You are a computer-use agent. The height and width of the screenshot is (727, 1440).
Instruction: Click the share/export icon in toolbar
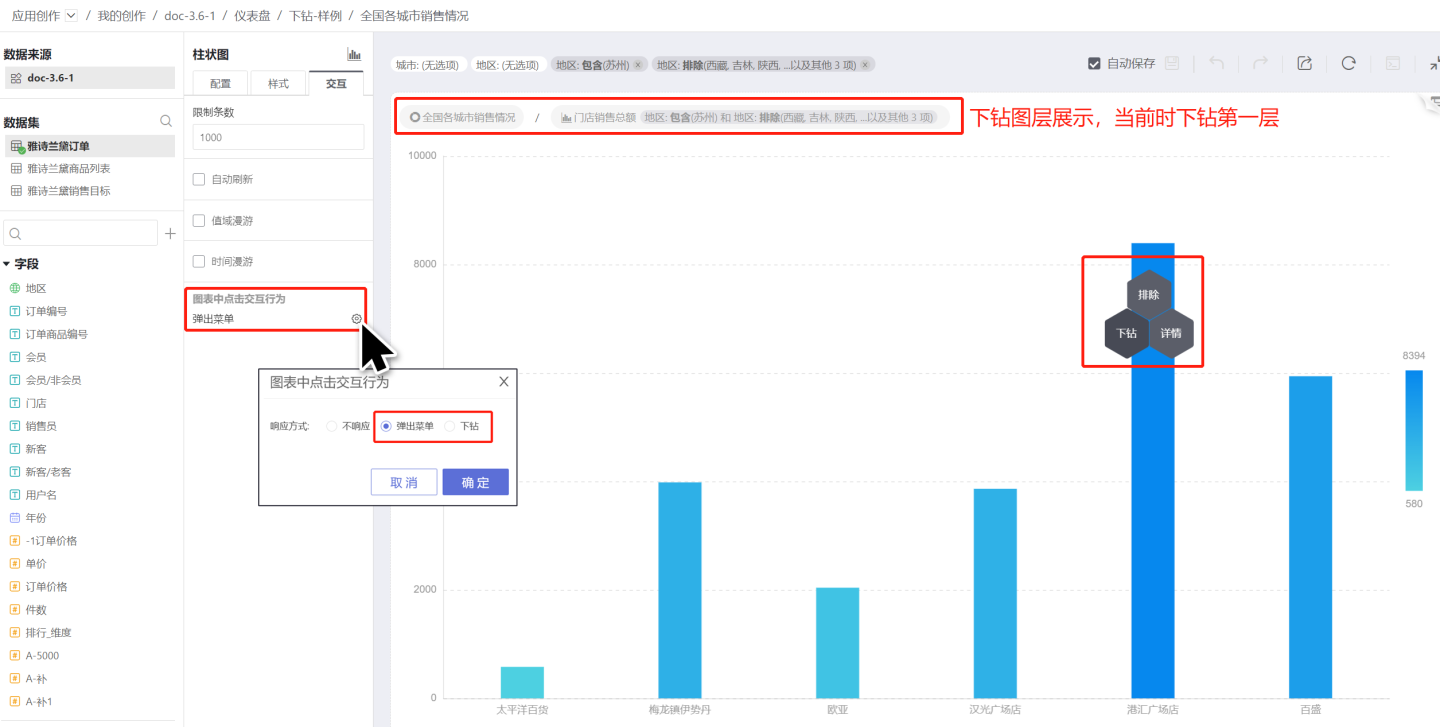pyautogui.click(x=1304, y=63)
